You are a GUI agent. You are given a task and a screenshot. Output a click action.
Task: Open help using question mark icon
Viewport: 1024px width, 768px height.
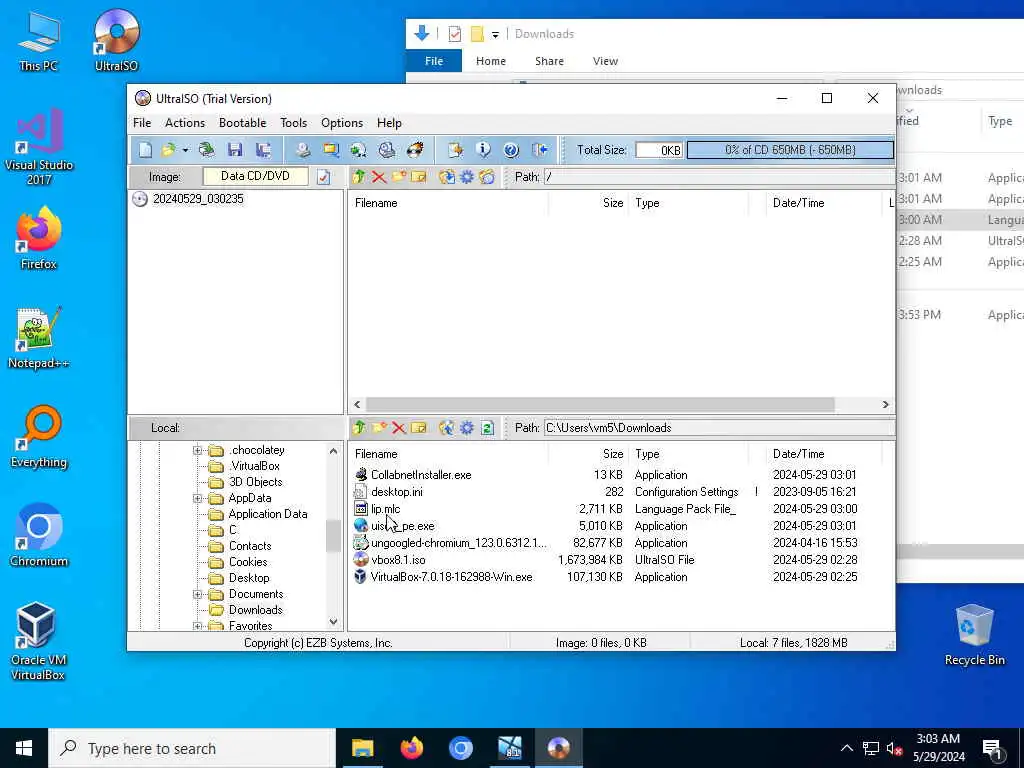coord(511,150)
